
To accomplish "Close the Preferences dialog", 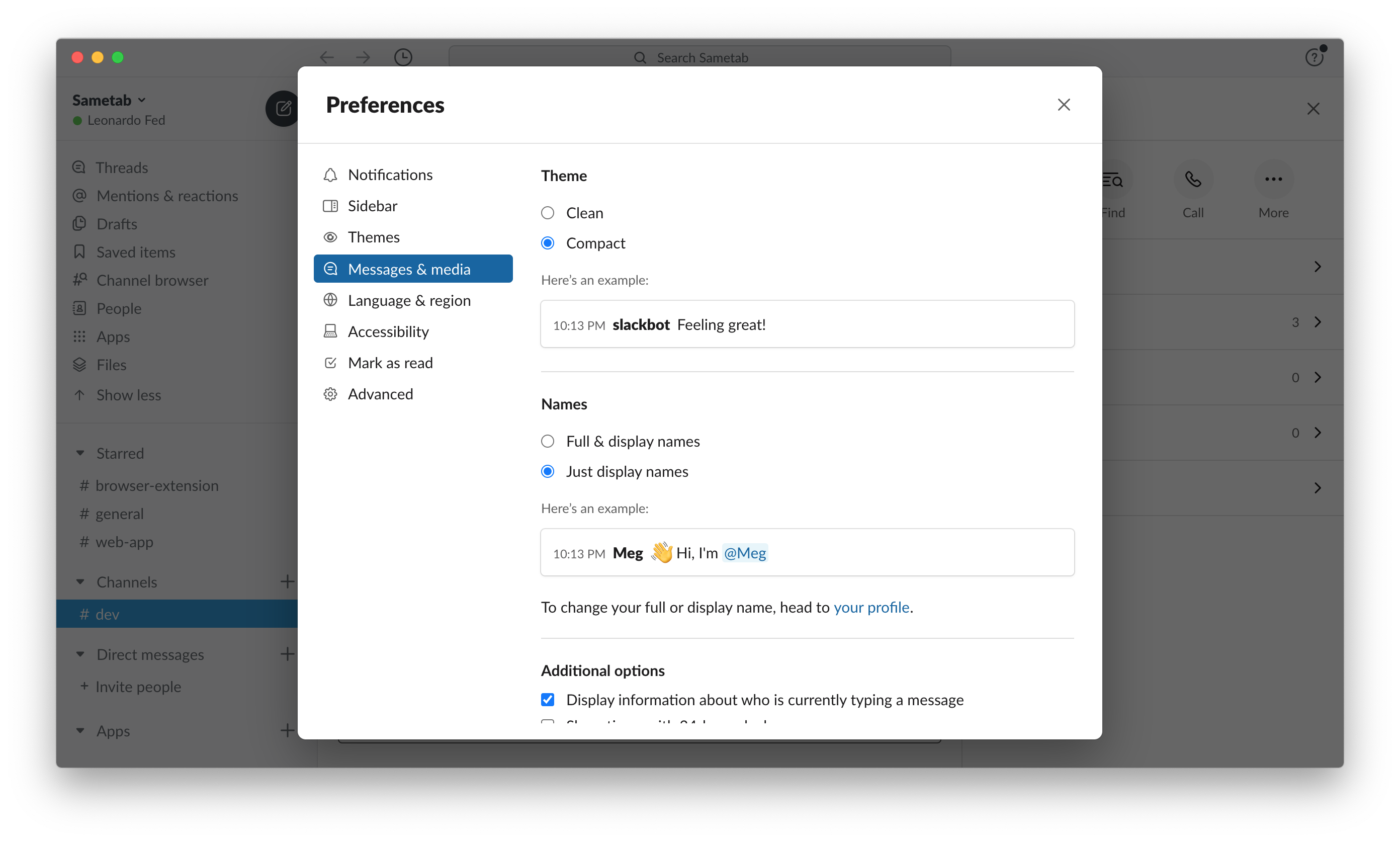I will click(x=1064, y=105).
